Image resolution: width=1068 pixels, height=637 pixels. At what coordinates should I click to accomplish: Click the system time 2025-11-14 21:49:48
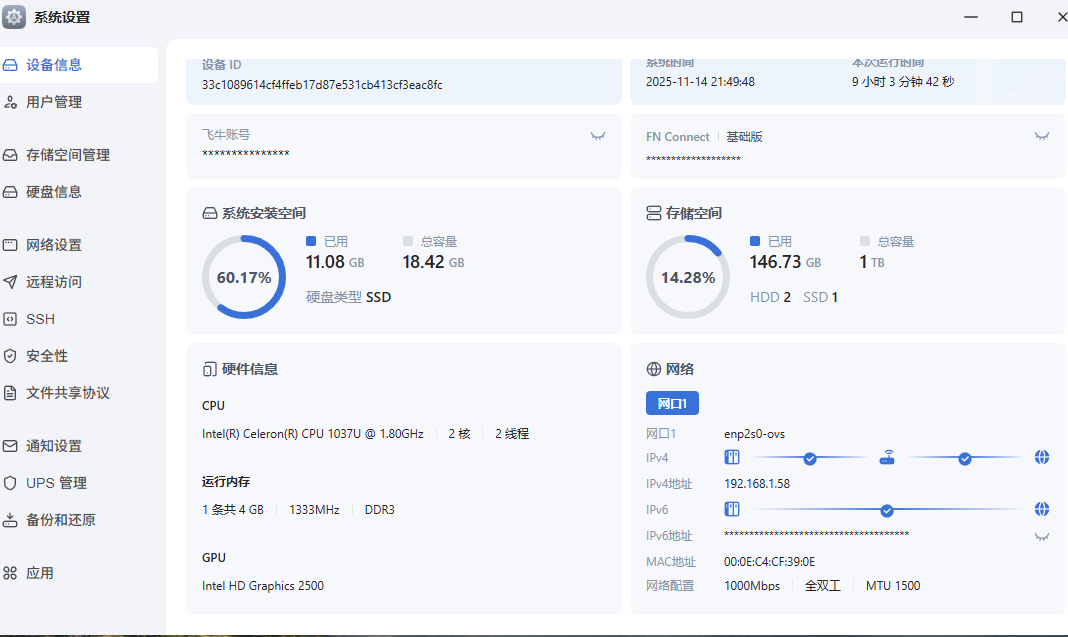[x=700, y=82]
